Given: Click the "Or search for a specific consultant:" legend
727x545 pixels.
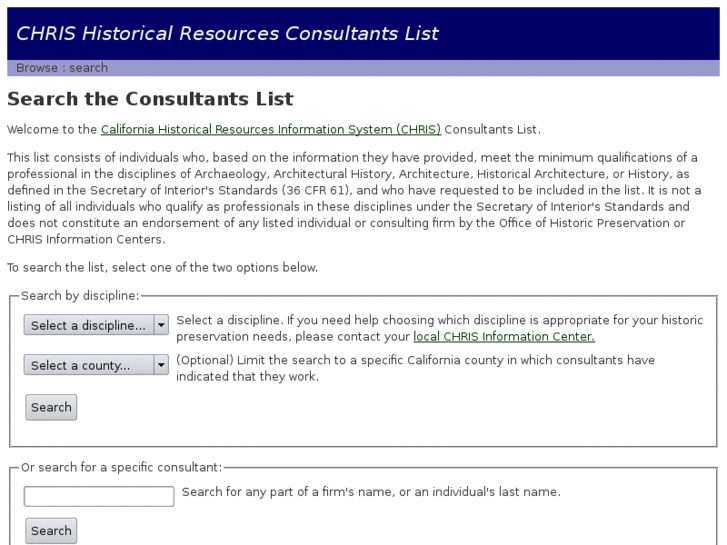Looking at the screenshot, I should pos(122,468).
